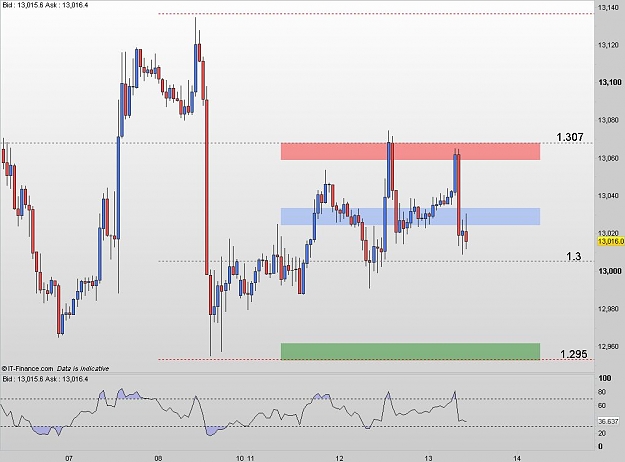Click the 13,140 price axis label

click(x=608, y=8)
